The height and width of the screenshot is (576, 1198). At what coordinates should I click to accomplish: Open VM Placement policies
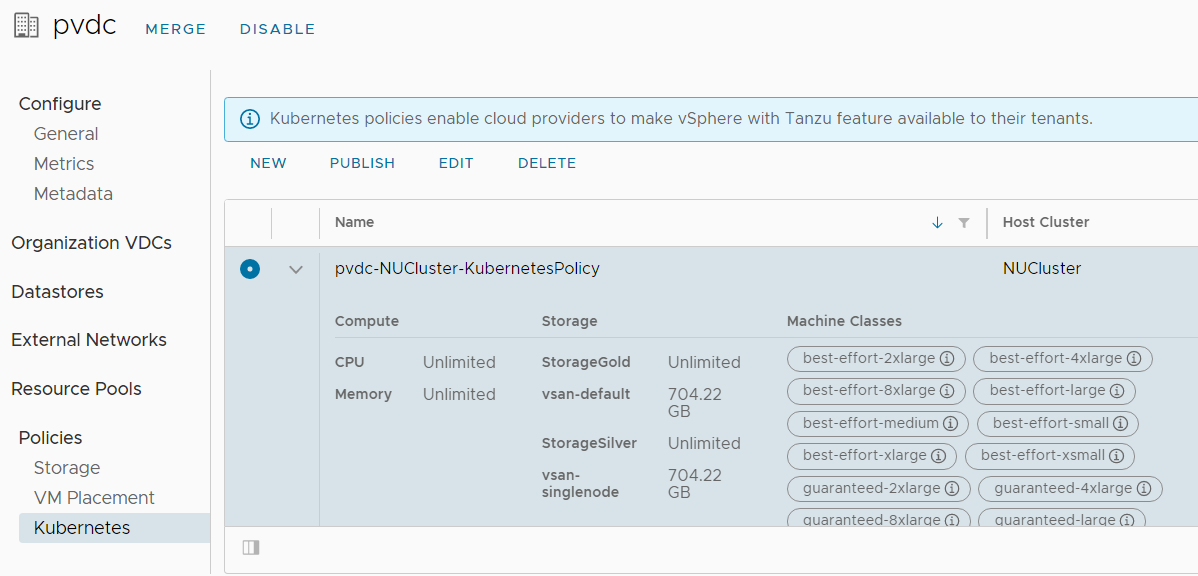point(95,498)
